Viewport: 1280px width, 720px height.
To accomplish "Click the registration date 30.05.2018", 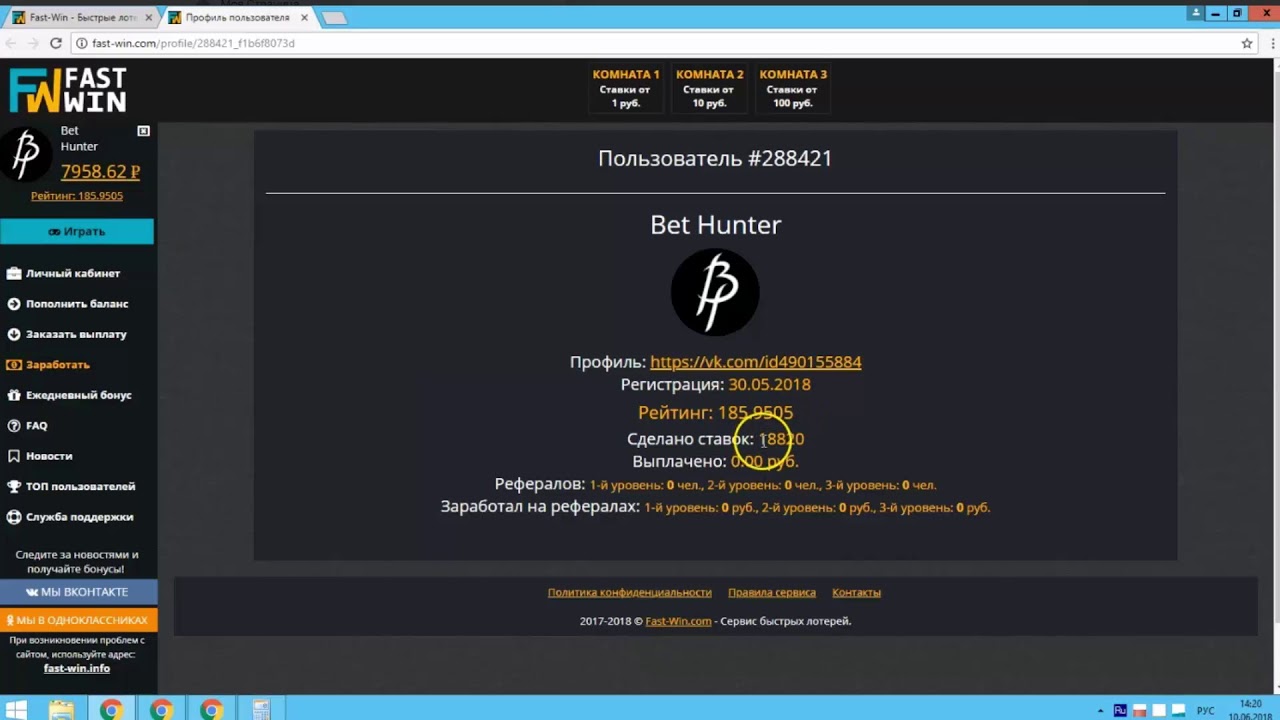I will (769, 385).
